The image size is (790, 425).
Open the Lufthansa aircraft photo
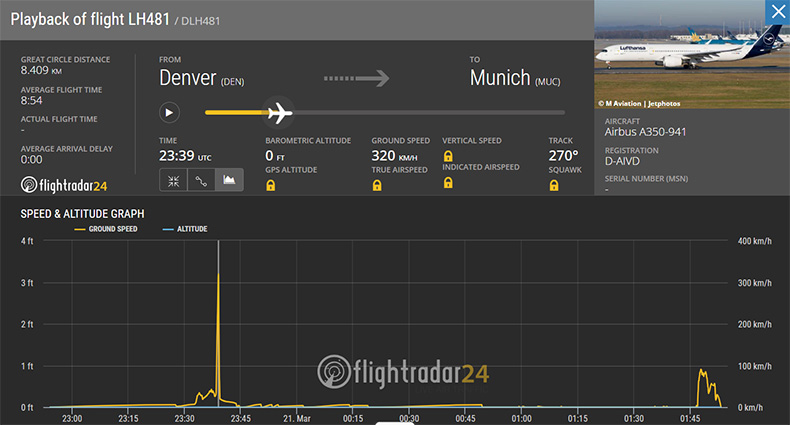coord(692,50)
